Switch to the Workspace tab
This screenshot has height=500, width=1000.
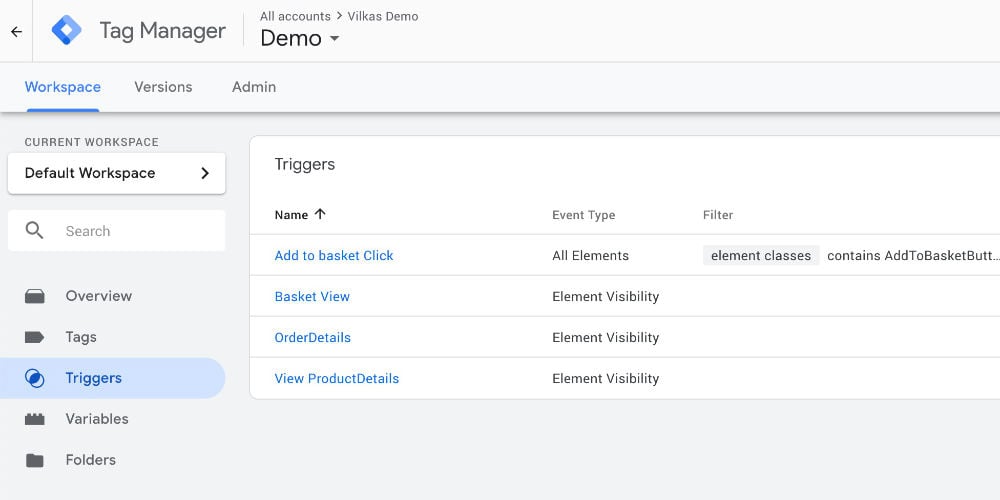pyautogui.click(x=62, y=87)
